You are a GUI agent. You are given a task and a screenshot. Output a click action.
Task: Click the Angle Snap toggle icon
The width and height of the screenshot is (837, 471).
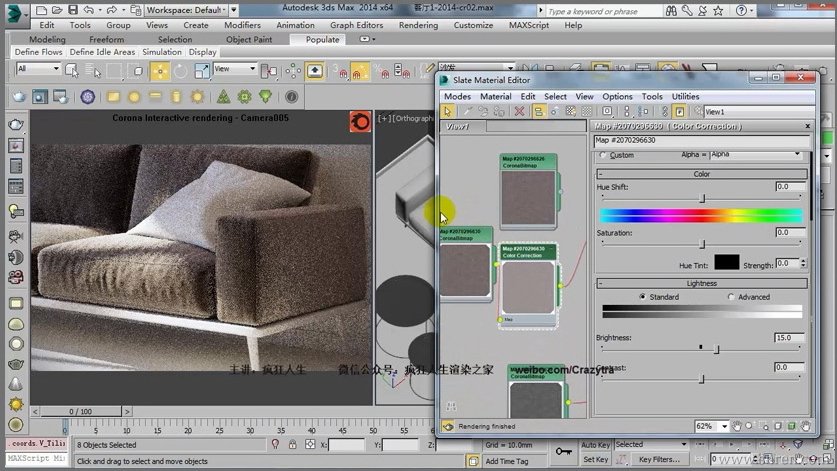362,70
